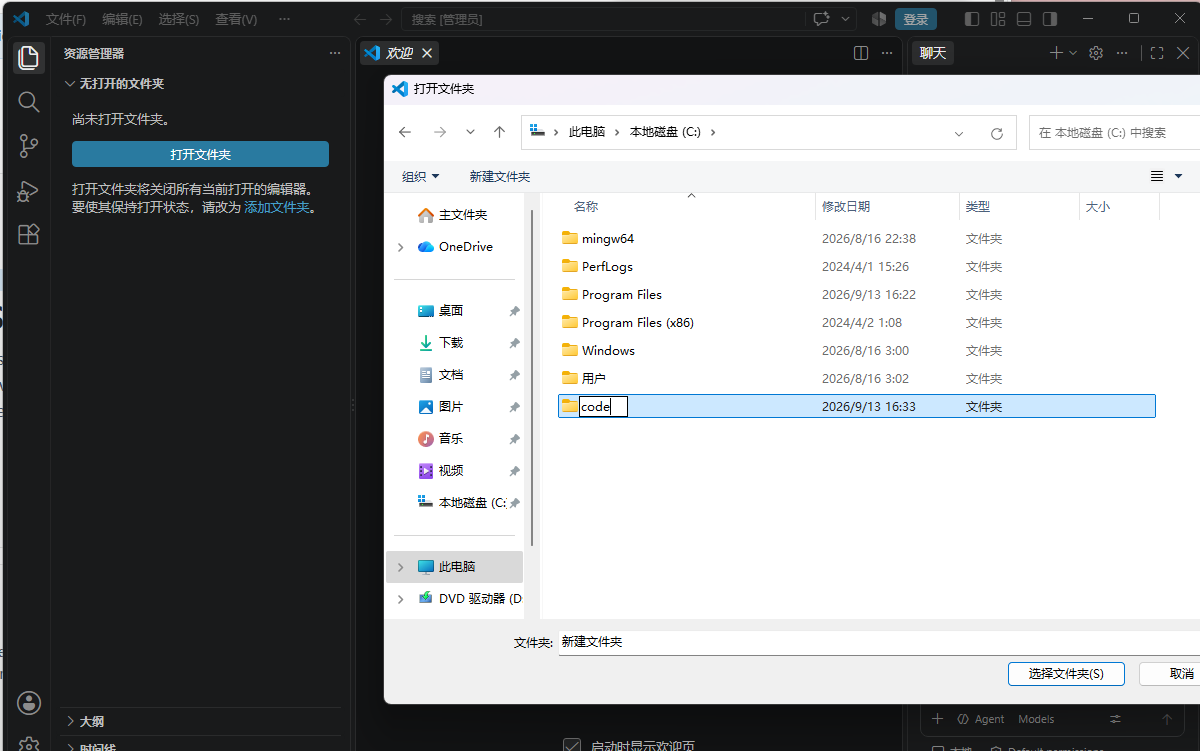This screenshot has height=751, width=1200.
Task: Open the Explorer view in activity bar
Action: coord(29,57)
